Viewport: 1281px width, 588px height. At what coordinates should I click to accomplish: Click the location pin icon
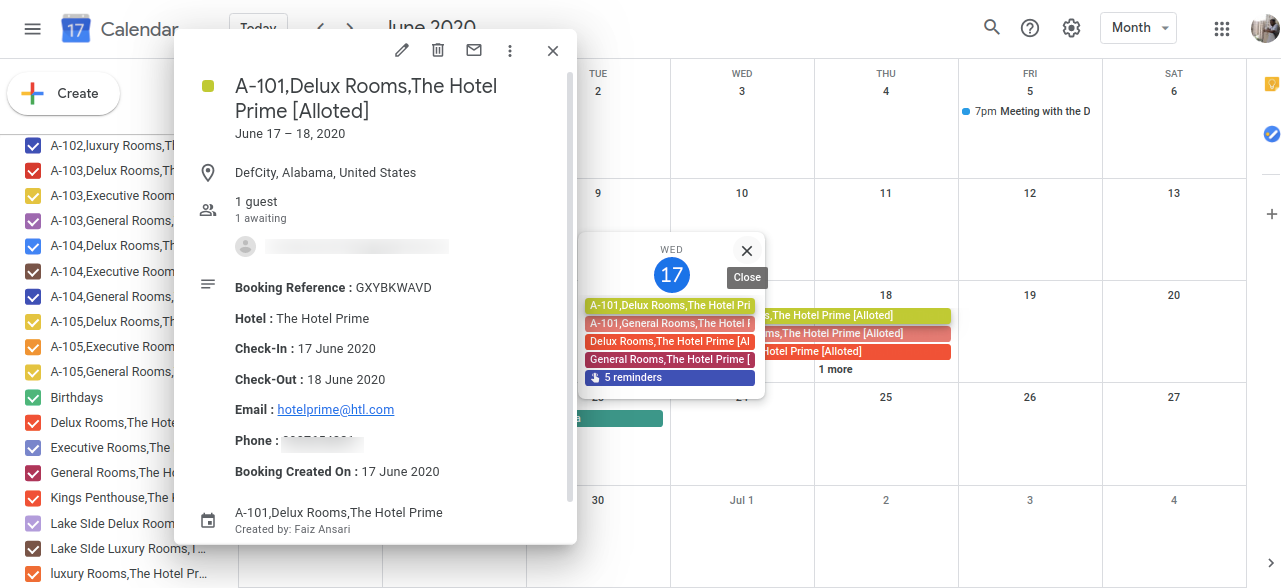point(208,173)
